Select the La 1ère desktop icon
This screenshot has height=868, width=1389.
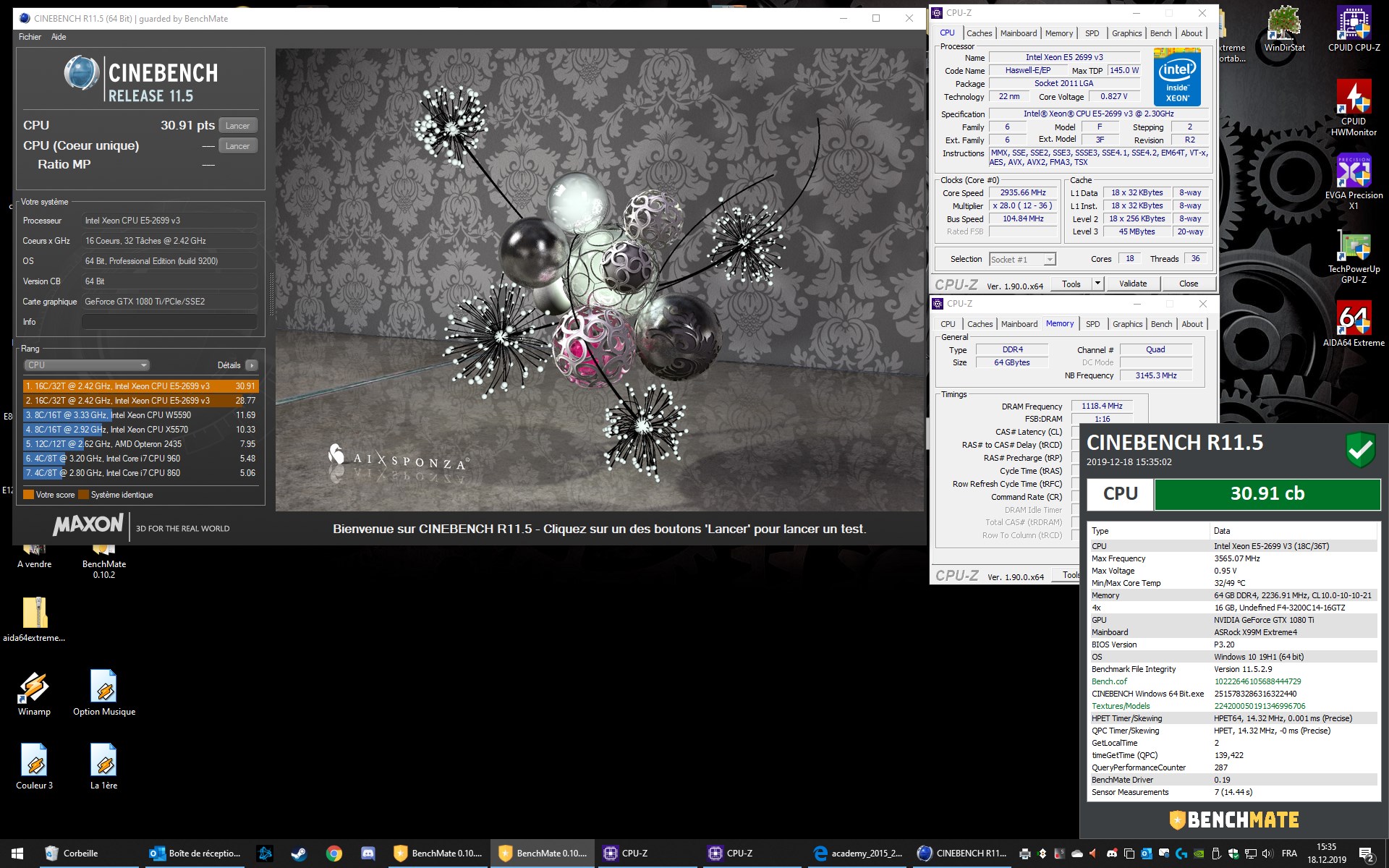tap(104, 767)
